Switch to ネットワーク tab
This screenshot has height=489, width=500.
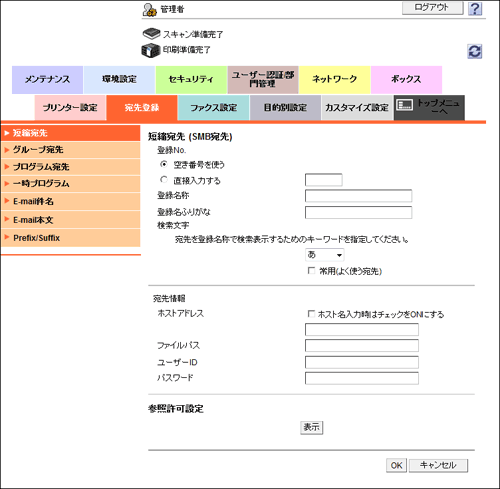335,79
